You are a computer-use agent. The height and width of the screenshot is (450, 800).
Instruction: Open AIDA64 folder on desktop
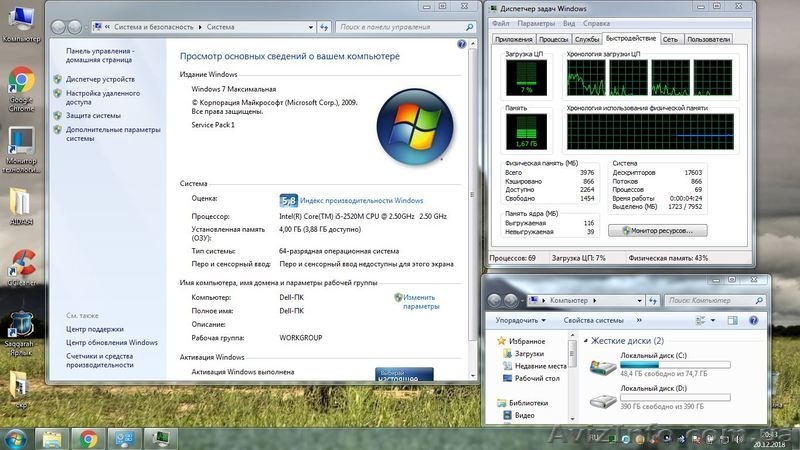pos(21,207)
